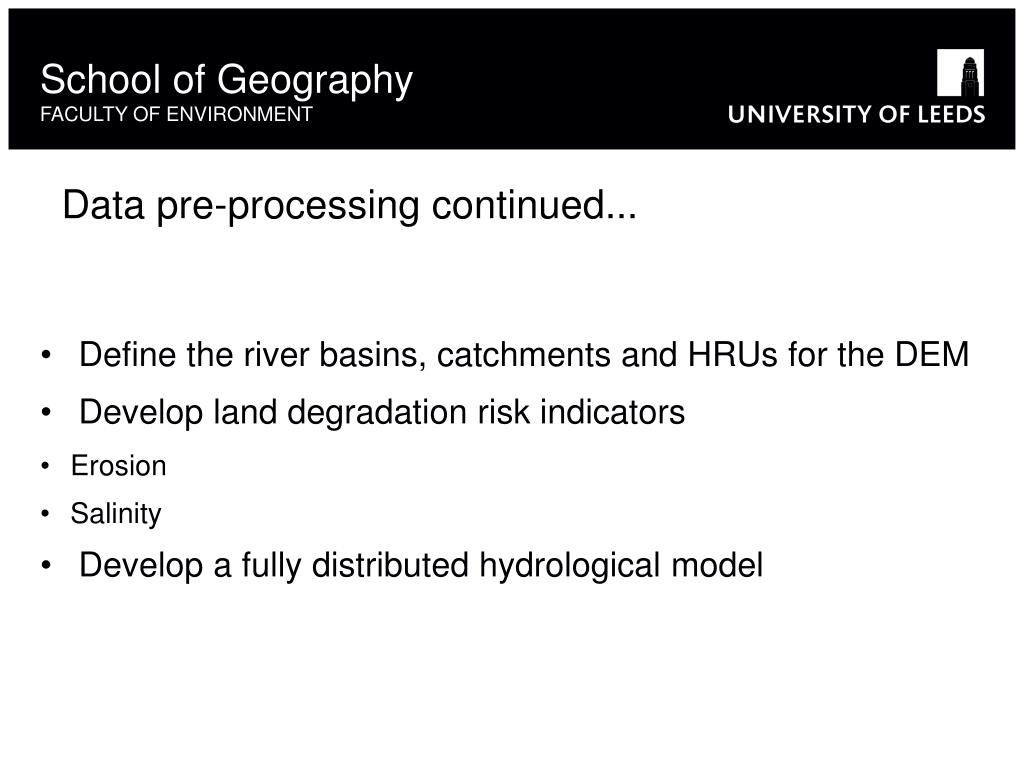
Task: Click the word Geography in the header
Action: coord(315,80)
